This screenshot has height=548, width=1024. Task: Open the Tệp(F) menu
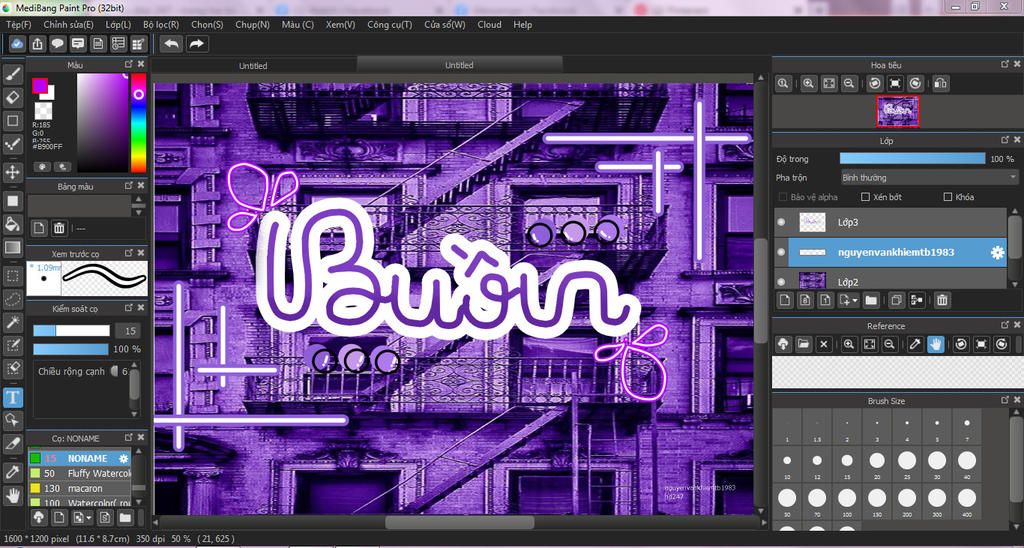[x=18, y=25]
